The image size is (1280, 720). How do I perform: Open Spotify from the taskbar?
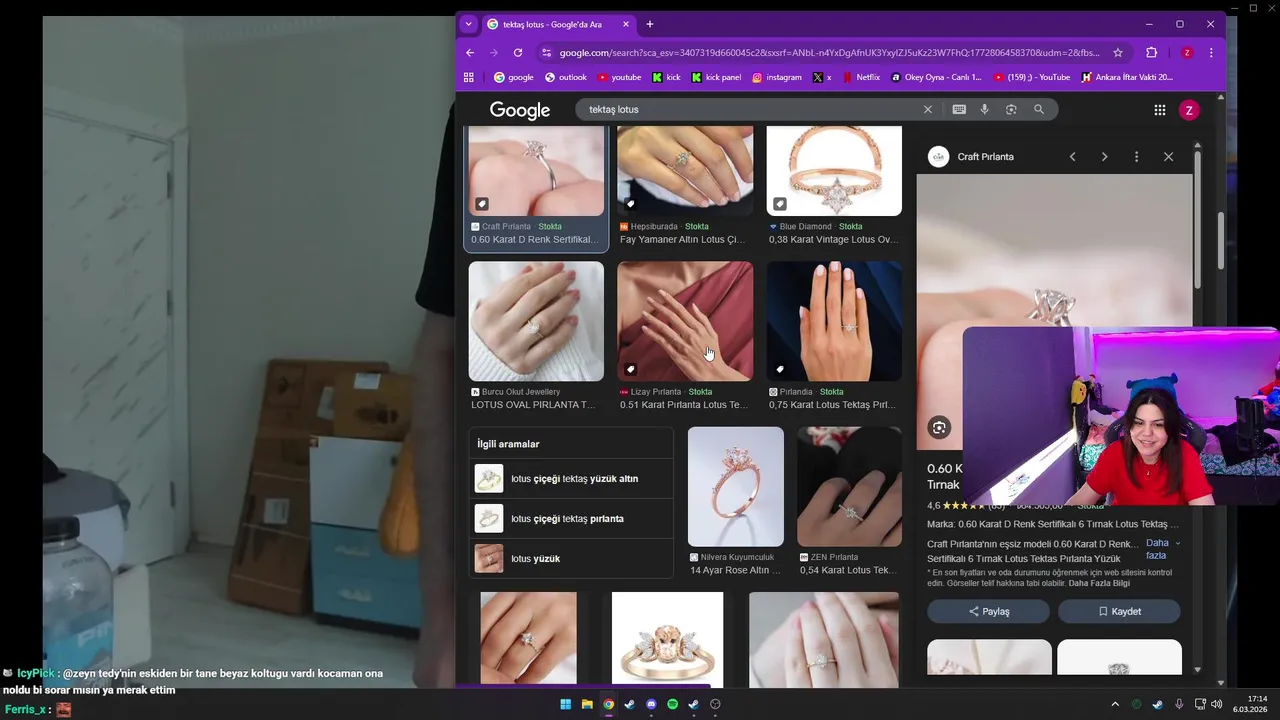[672, 704]
